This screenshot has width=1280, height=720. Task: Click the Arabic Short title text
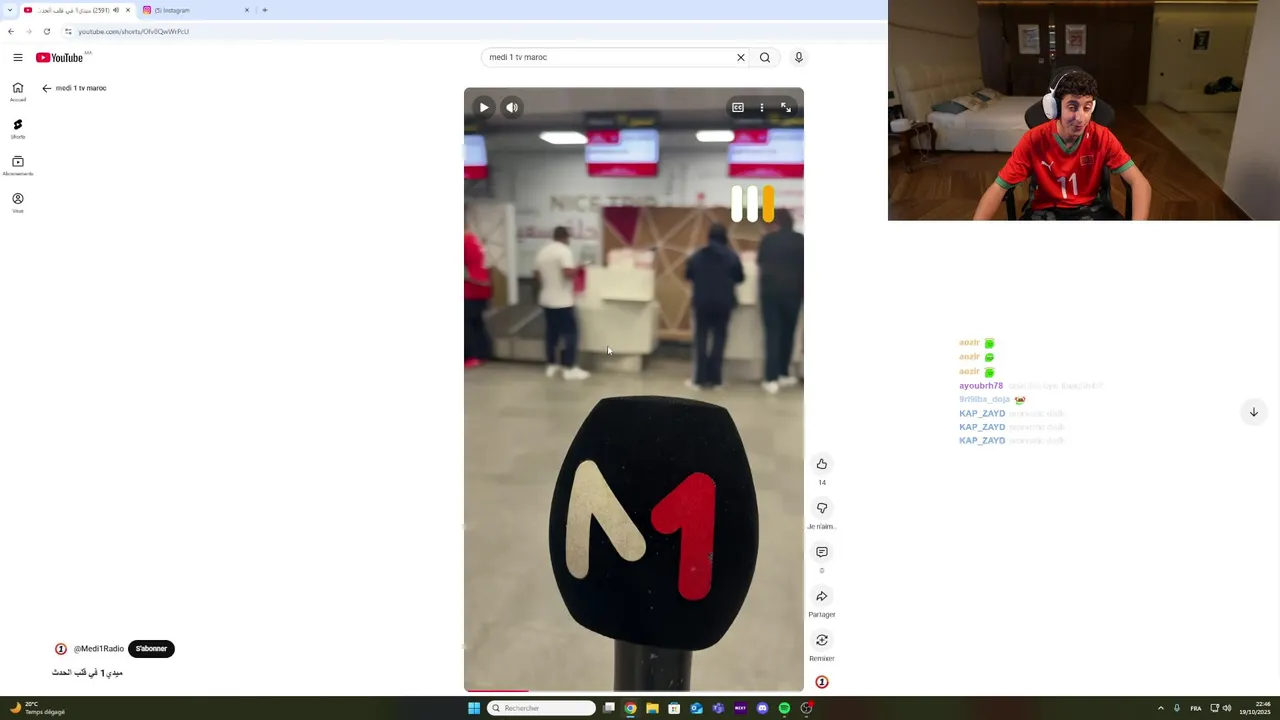coord(87,673)
